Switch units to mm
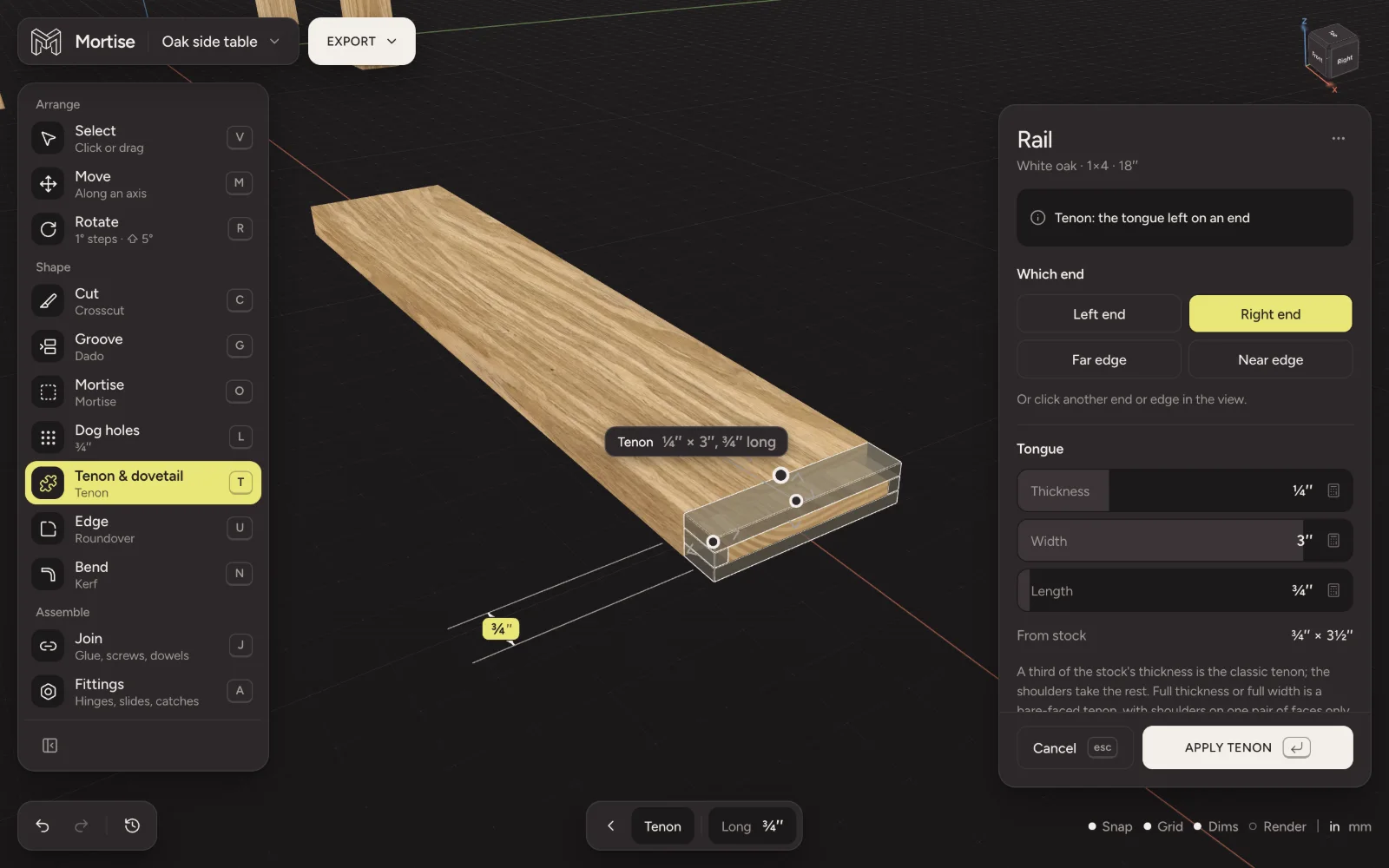The image size is (1389, 868). (x=1359, y=826)
